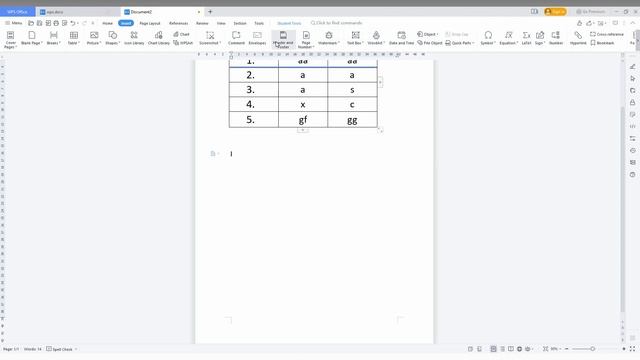
Task: Click the Print icon in quick access
Action: [56, 23]
